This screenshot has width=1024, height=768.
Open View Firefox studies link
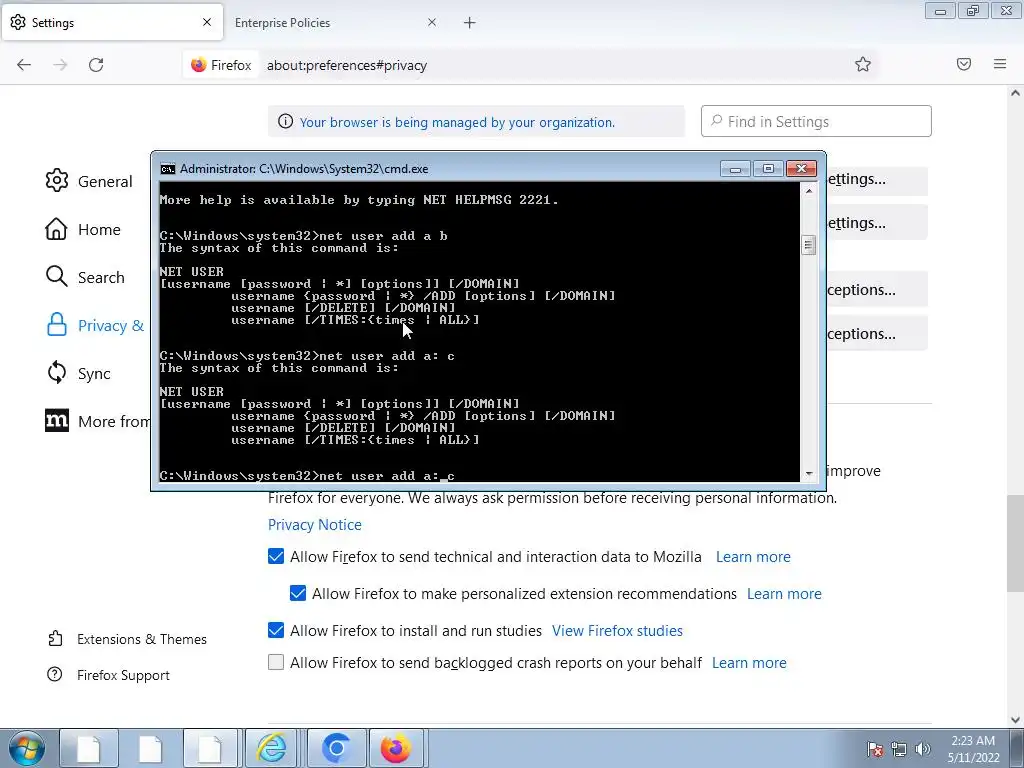pyautogui.click(x=617, y=630)
